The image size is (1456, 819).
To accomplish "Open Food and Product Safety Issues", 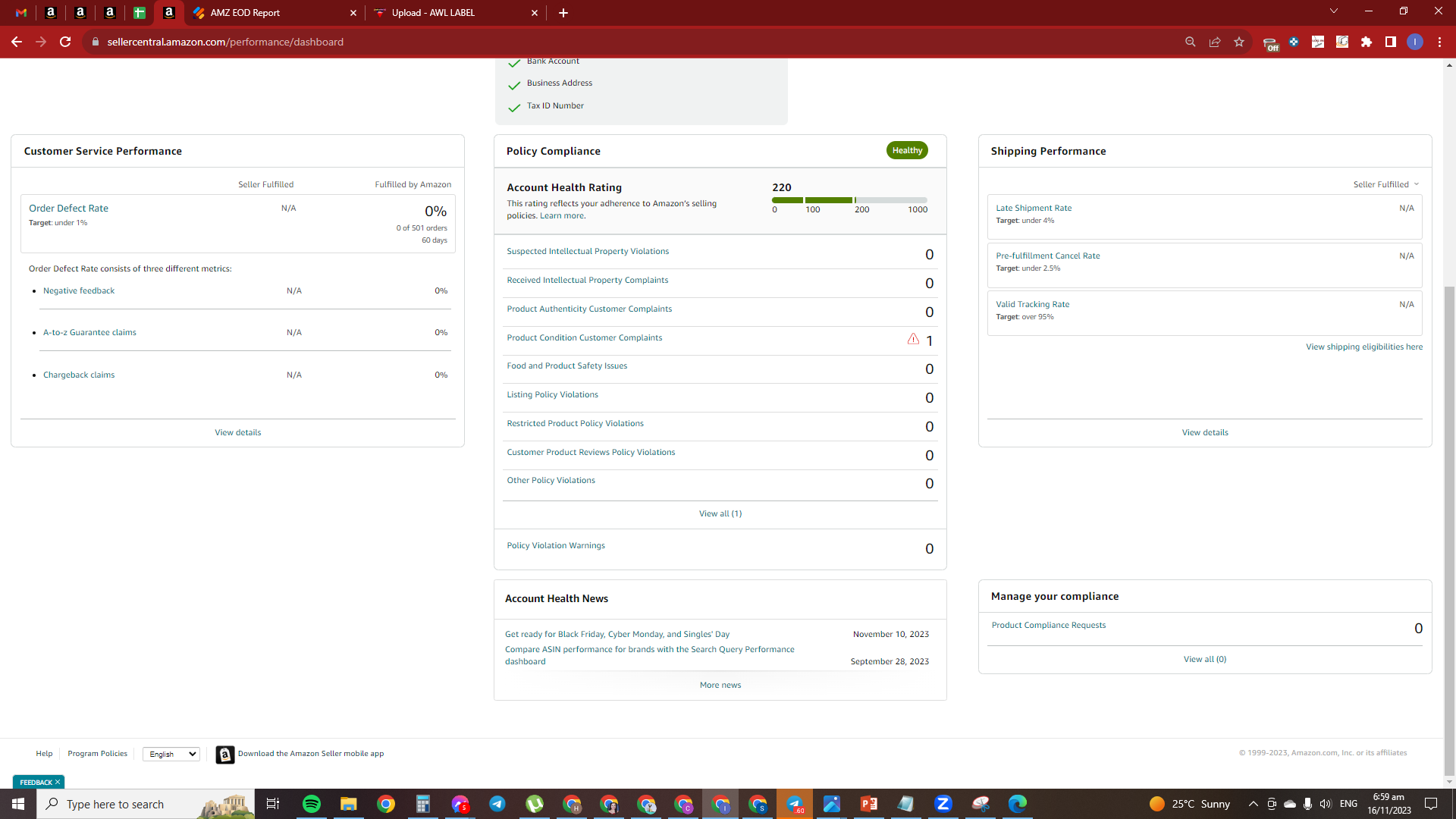I will click(567, 366).
